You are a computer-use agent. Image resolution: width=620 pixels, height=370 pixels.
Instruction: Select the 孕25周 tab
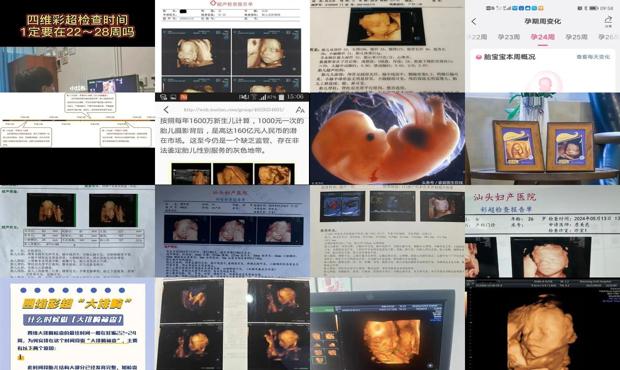[x=576, y=37]
